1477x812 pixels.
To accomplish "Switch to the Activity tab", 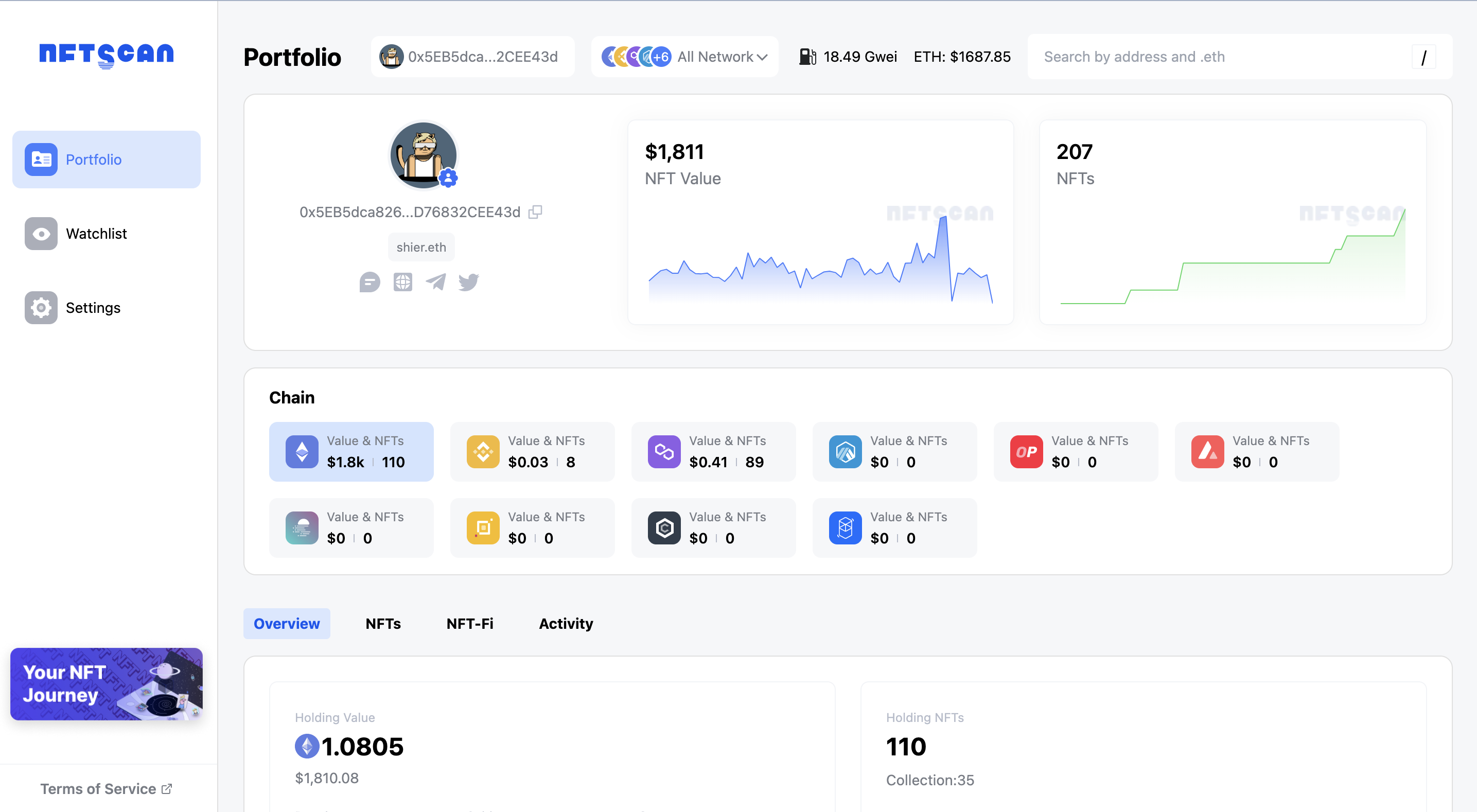I will click(x=566, y=623).
